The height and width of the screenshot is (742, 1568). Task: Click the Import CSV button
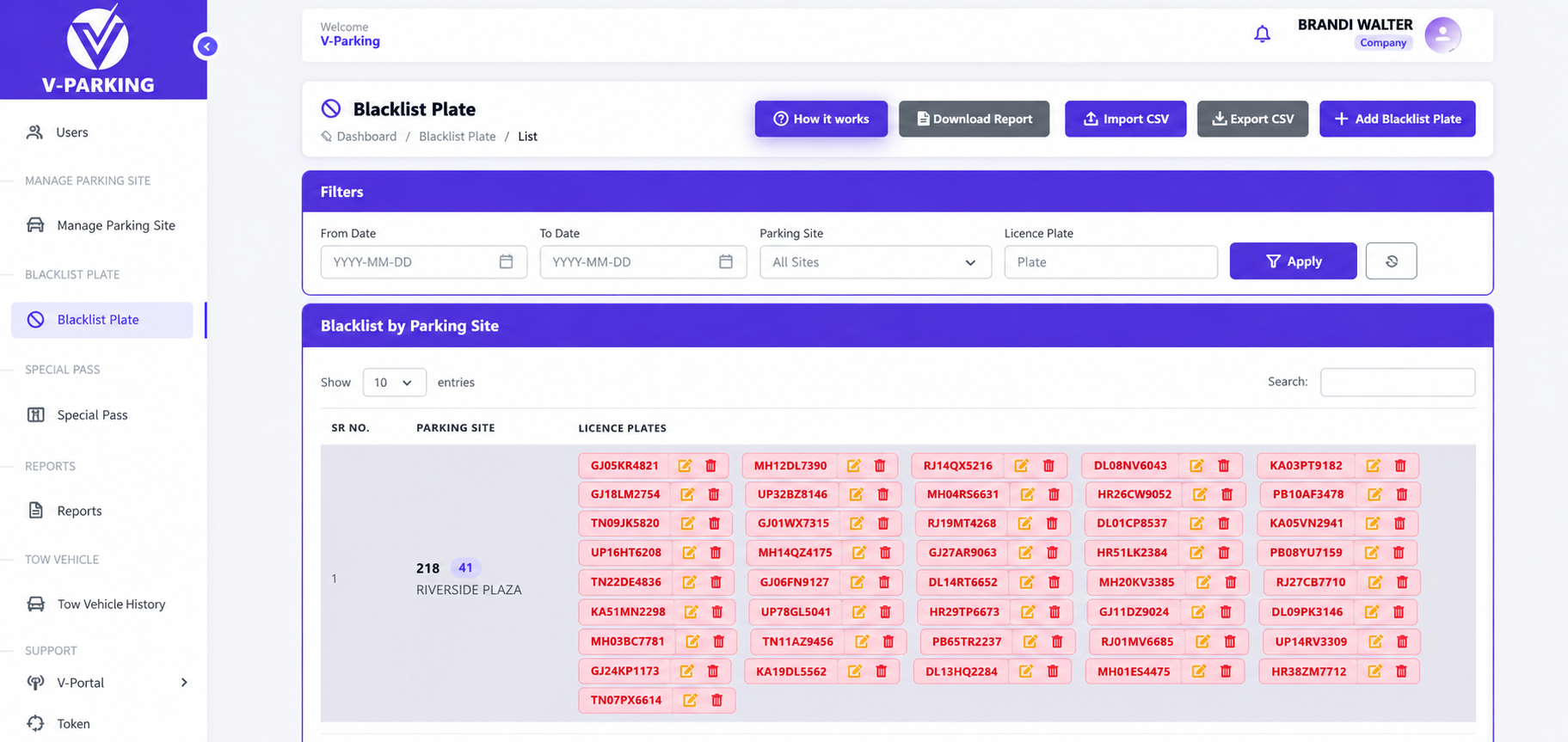coord(1125,119)
